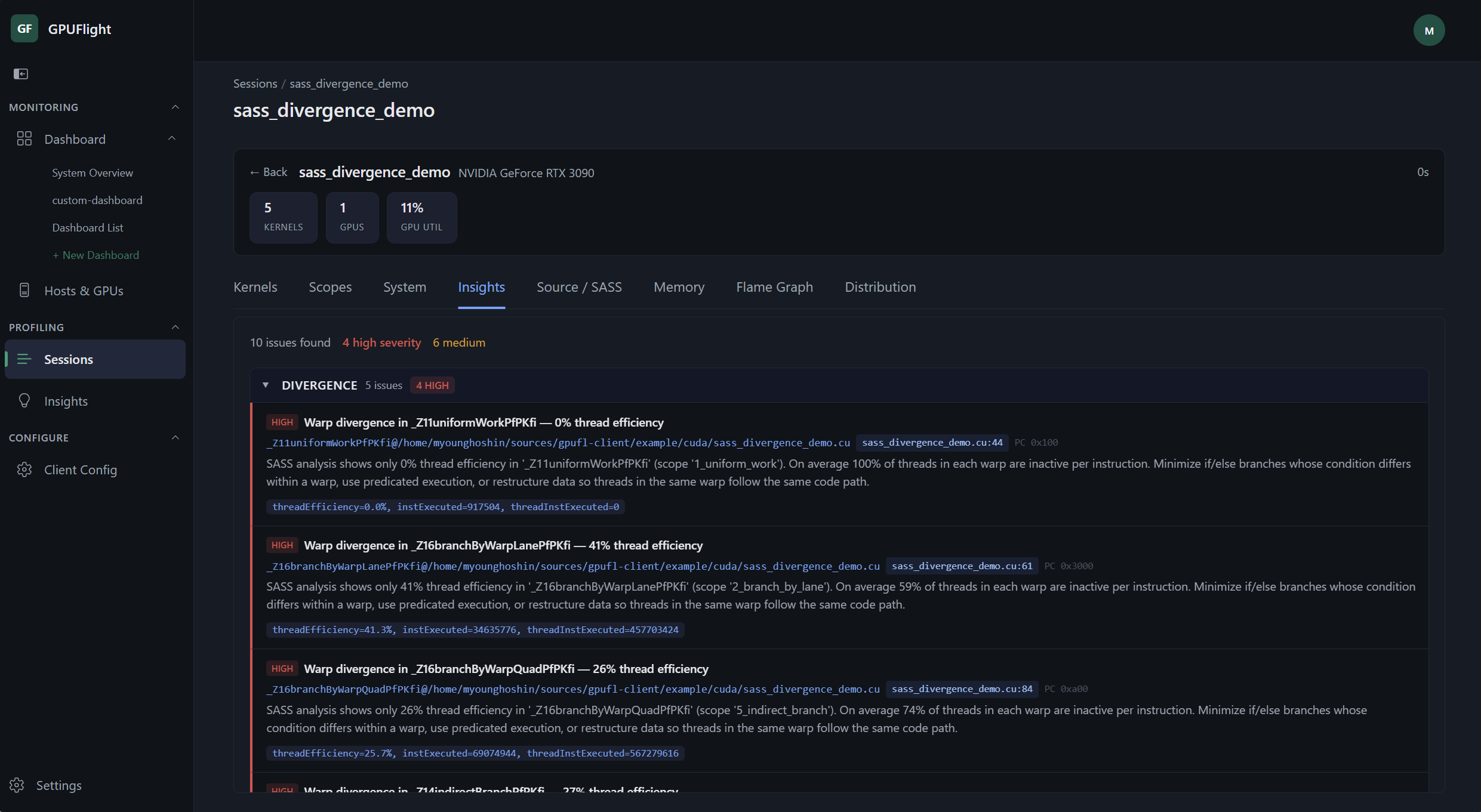Open source link sass_divergence_demo.cu:84
This screenshot has width=1481, height=812.
click(x=962, y=689)
